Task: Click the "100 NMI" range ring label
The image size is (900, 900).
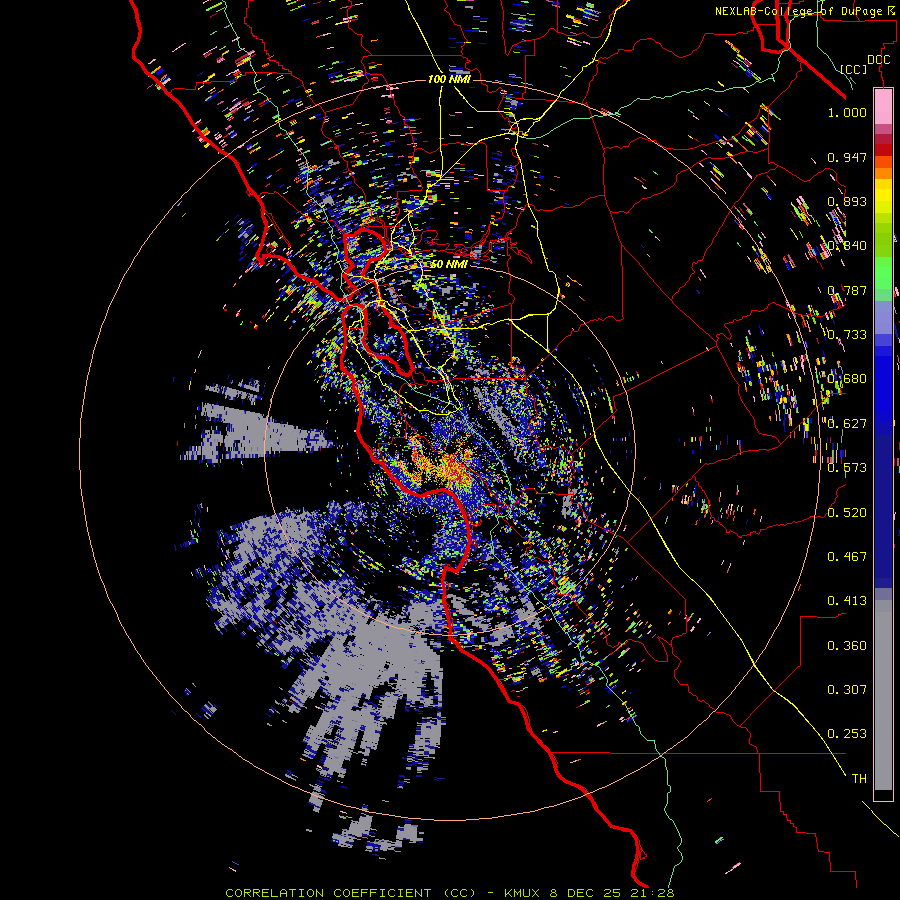Action: 449,79
